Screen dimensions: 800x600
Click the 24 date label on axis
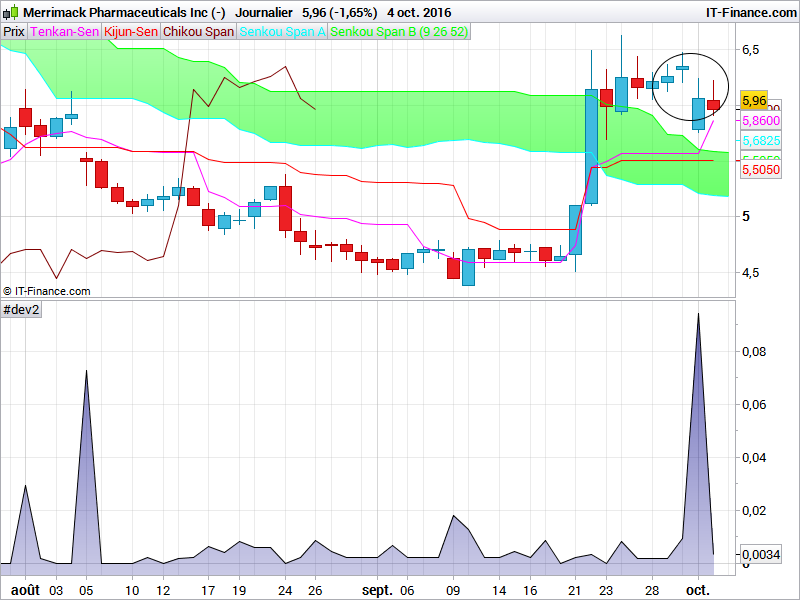(x=285, y=590)
